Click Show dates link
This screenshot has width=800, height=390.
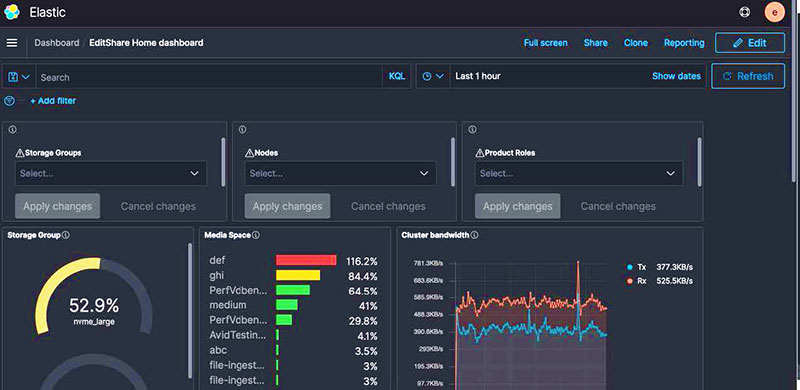[x=676, y=76]
